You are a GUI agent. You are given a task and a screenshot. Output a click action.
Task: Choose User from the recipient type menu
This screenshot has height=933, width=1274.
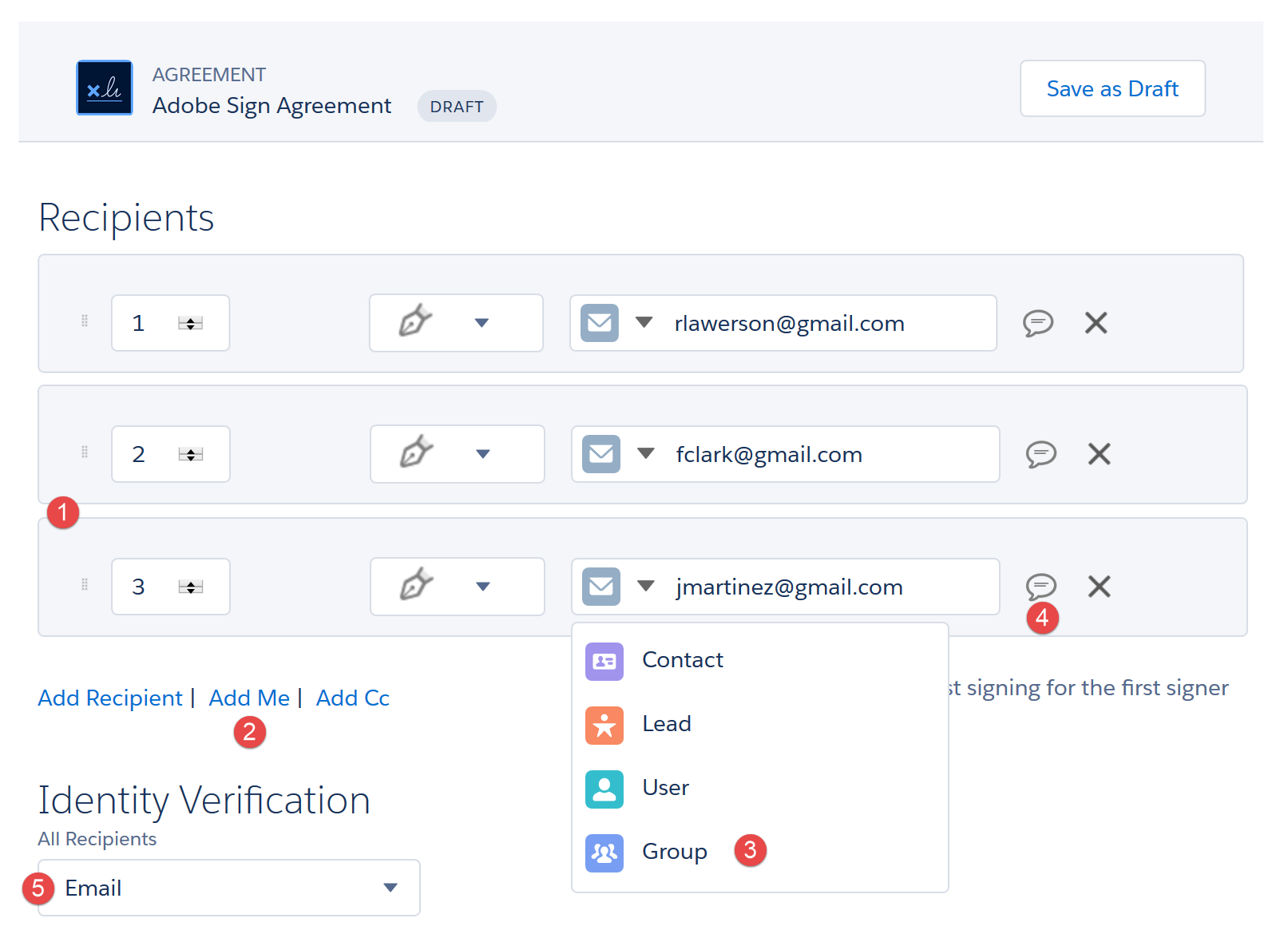click(x=604, y=788)
